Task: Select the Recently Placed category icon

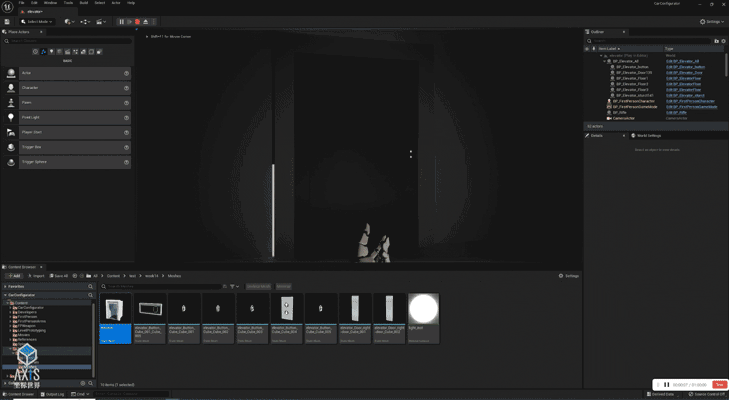Action: [35, 52]
